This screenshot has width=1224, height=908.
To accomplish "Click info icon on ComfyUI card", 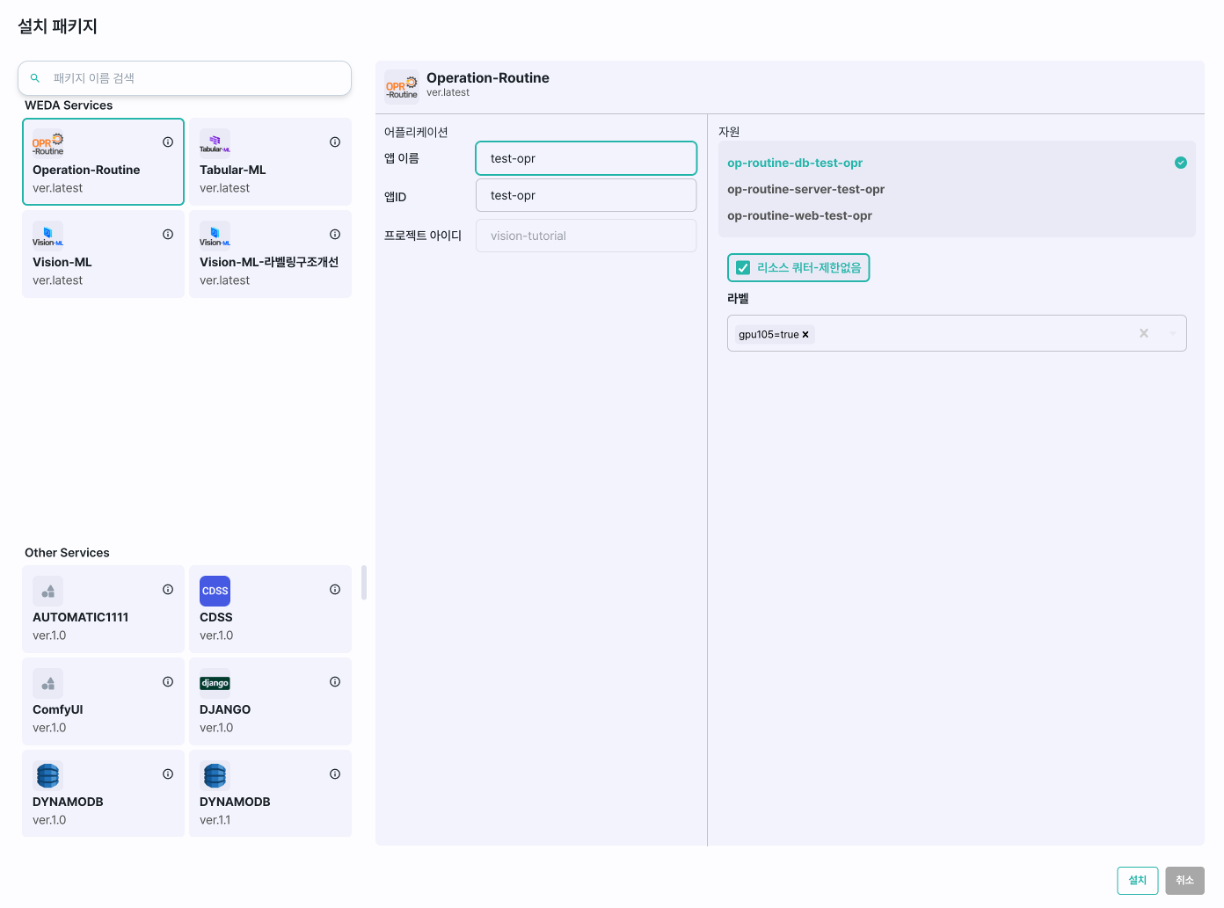I will 168,682.
